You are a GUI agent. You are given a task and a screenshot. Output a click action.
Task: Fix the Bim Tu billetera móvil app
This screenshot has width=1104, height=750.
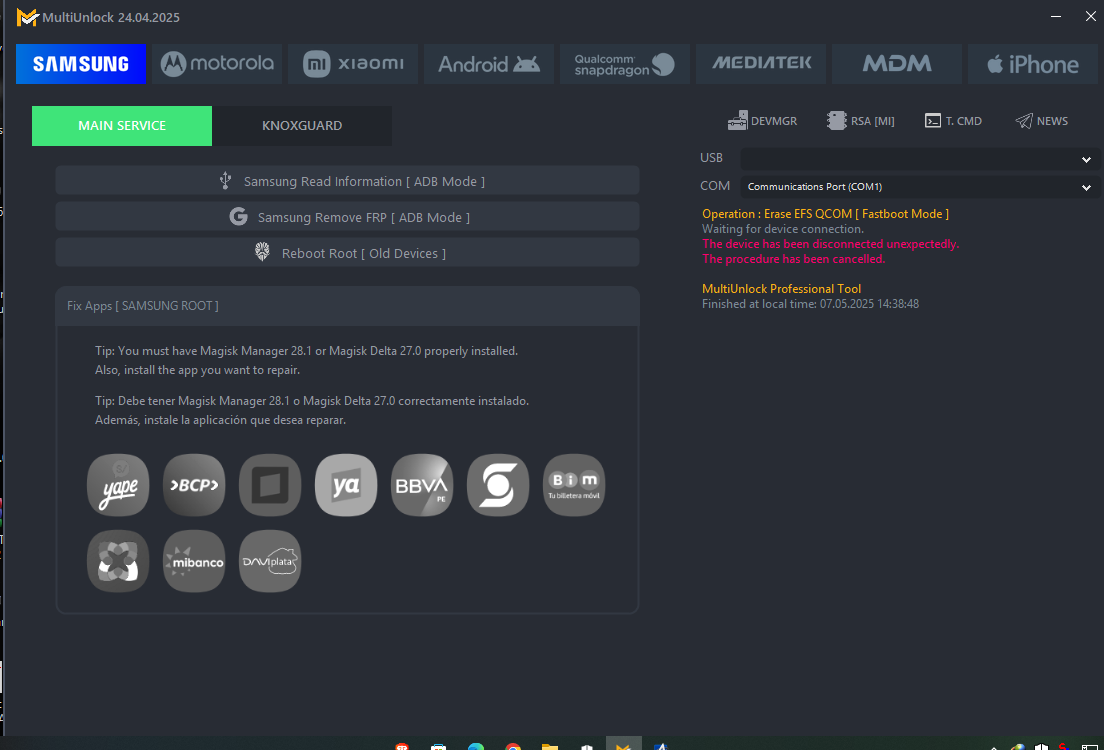575,485
